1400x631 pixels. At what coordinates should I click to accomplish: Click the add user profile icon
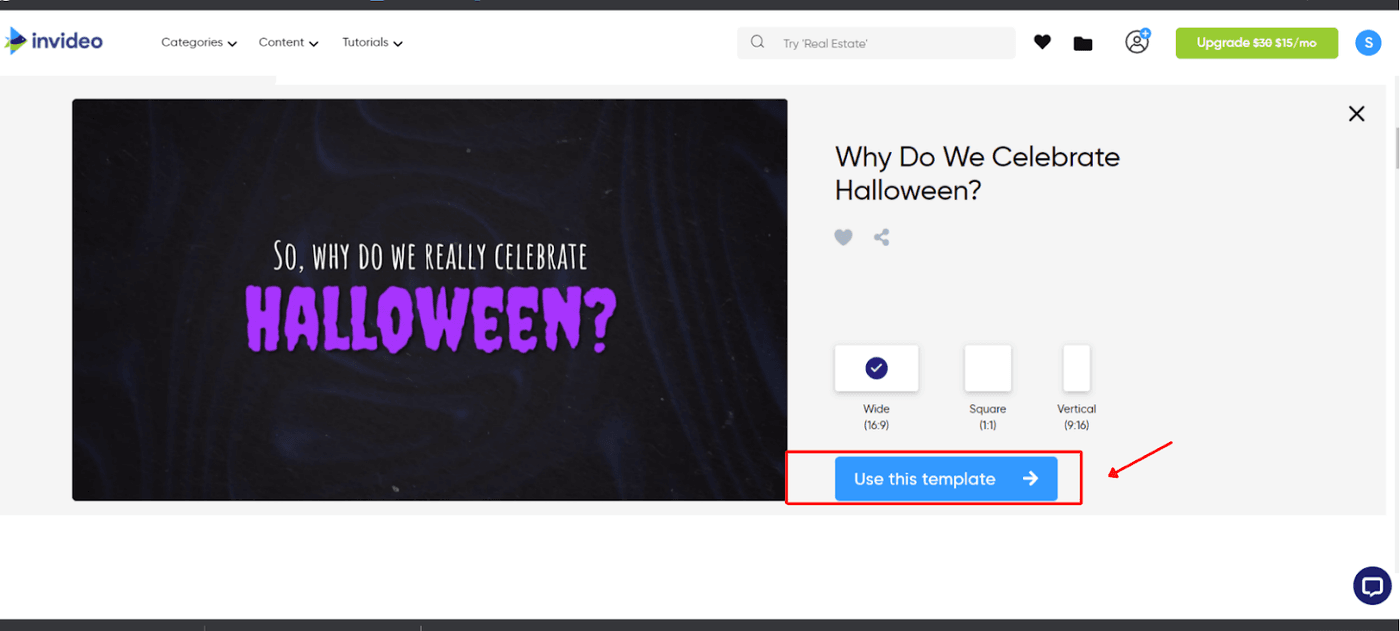[1137, 42]
